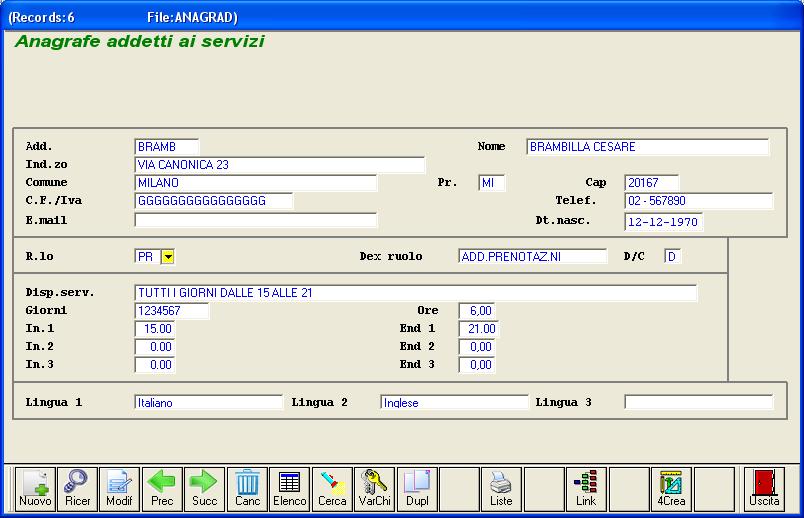
Task: Click the R.lo field containing PR
Action: (x=148, y=256)
